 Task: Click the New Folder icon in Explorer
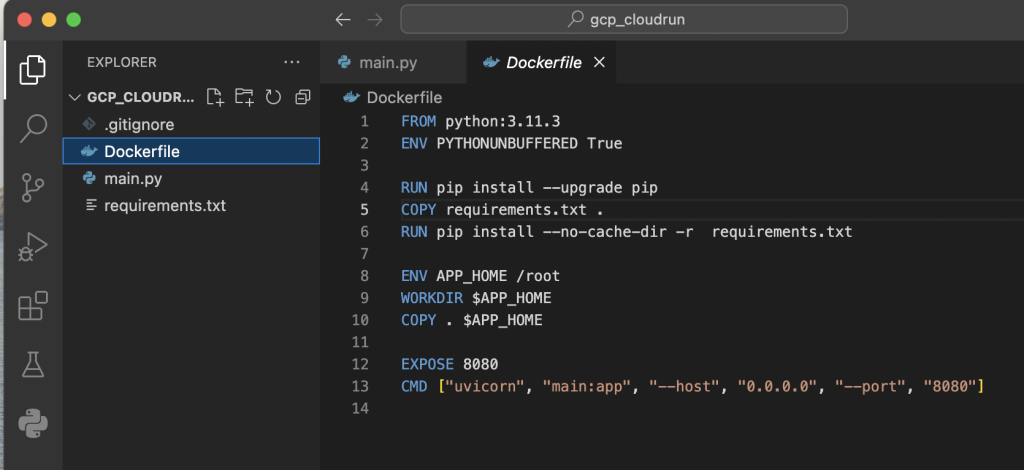tap(244, 97)
